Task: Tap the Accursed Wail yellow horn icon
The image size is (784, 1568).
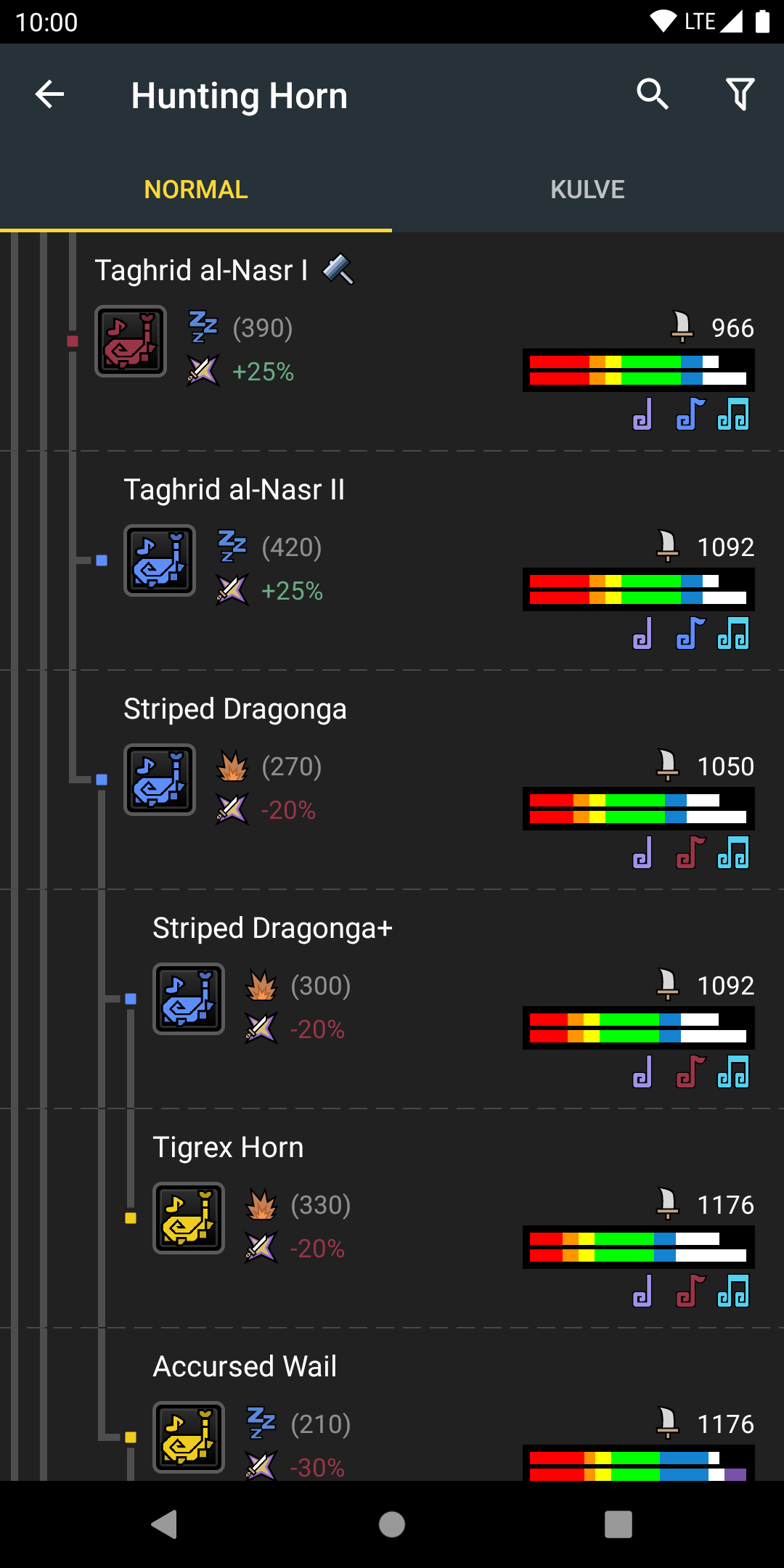Action: coord(189,1437)
